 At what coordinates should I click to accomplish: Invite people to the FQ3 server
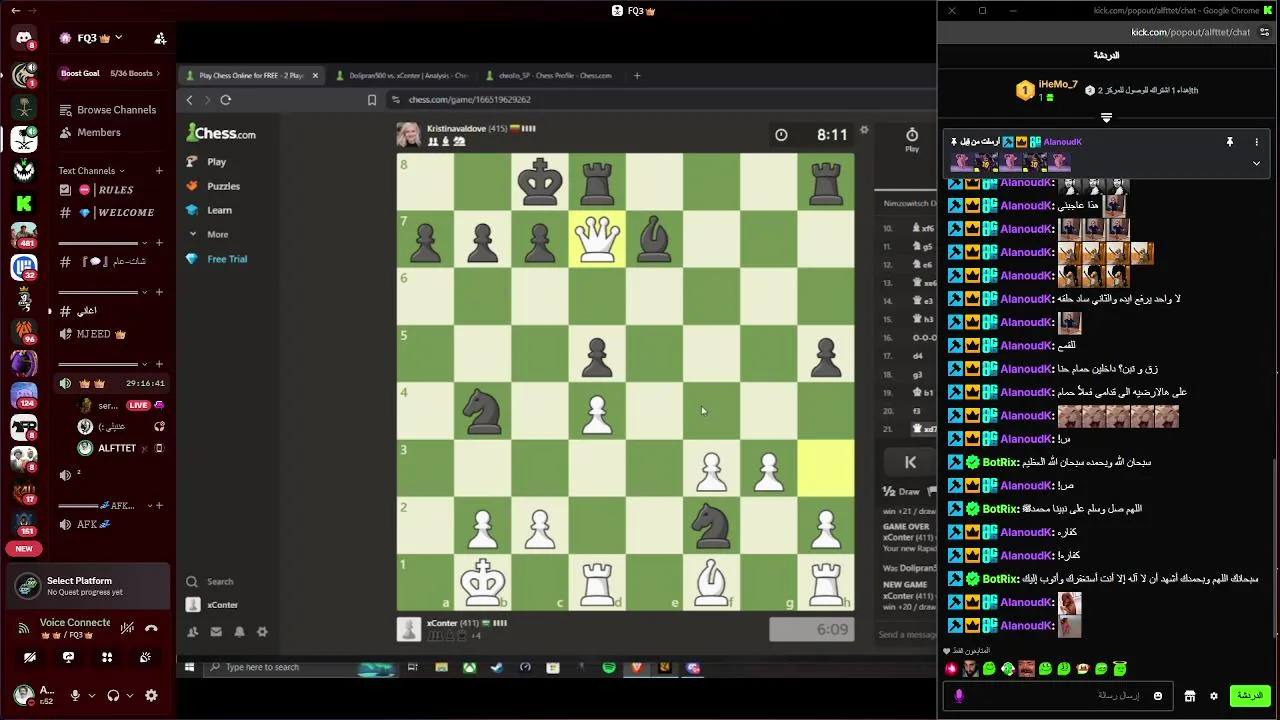pos(160,38)
